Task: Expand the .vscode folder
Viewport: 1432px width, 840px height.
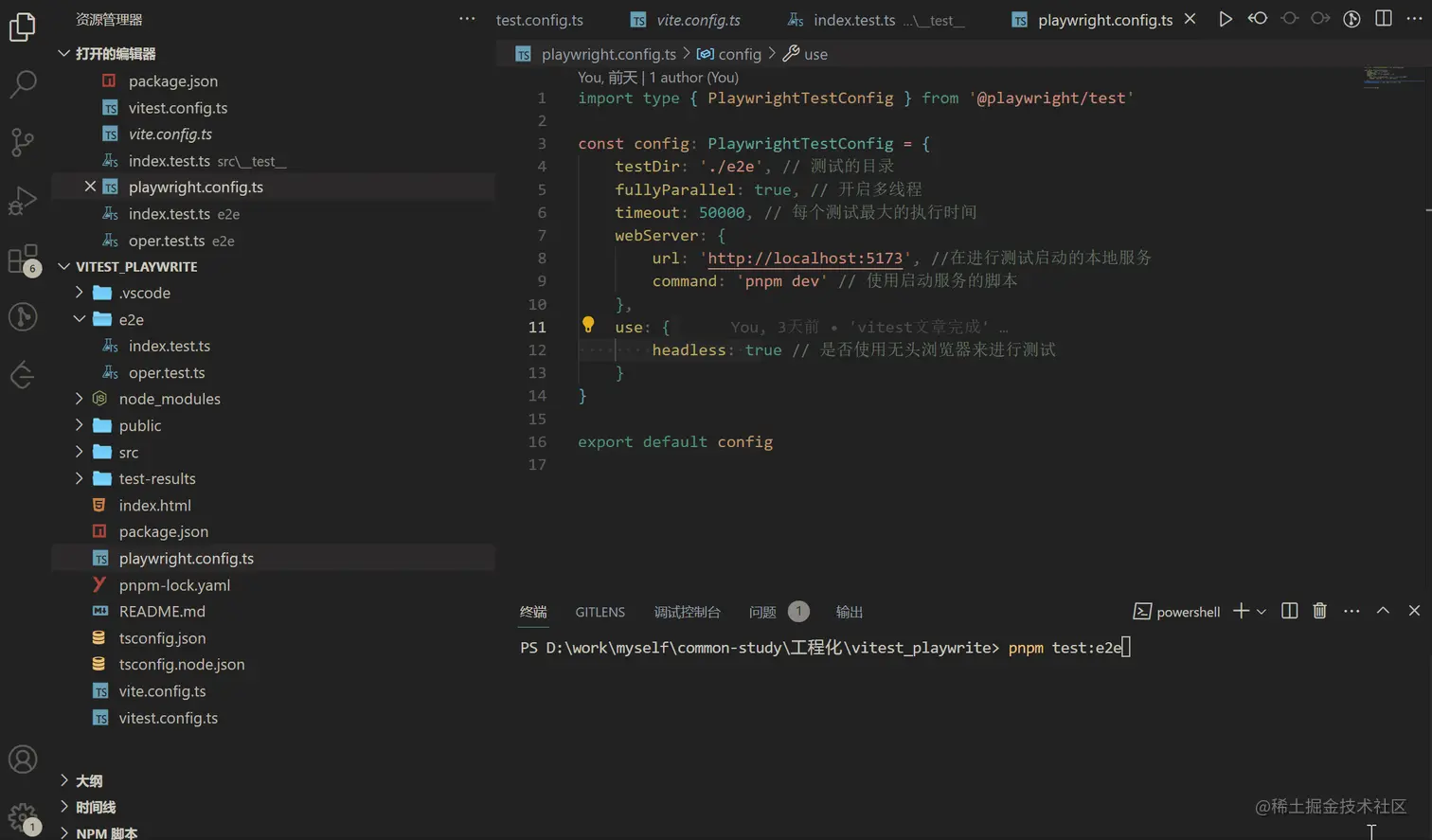Action: 80,293
